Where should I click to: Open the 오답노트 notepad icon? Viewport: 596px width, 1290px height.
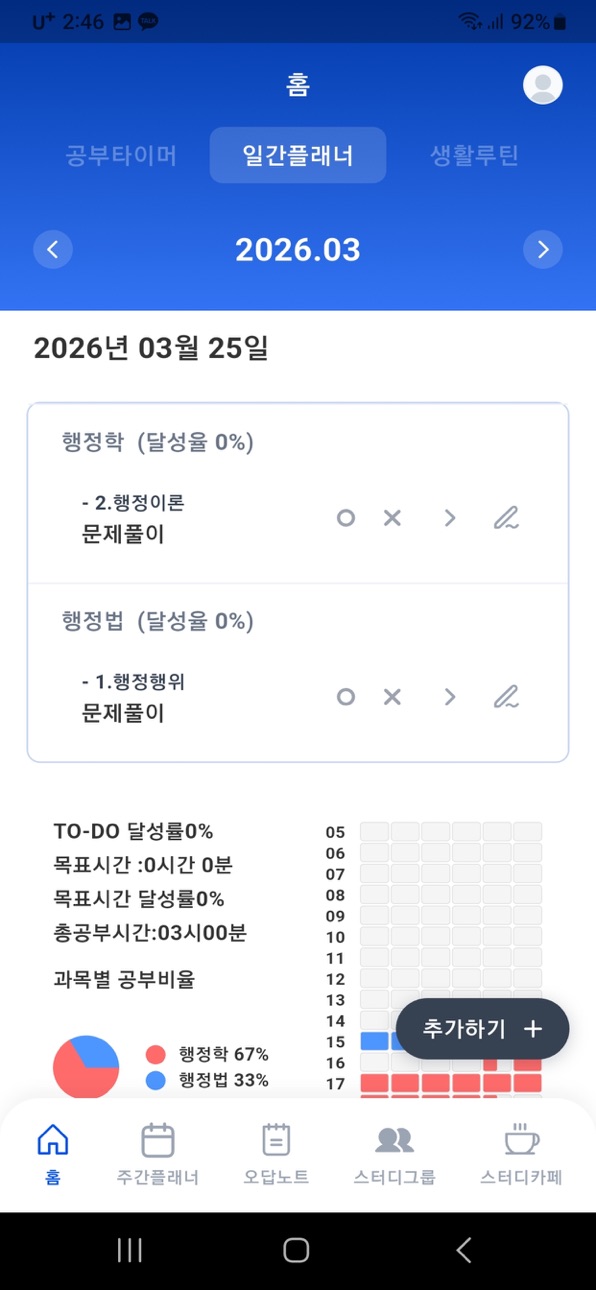[276, 1140]
